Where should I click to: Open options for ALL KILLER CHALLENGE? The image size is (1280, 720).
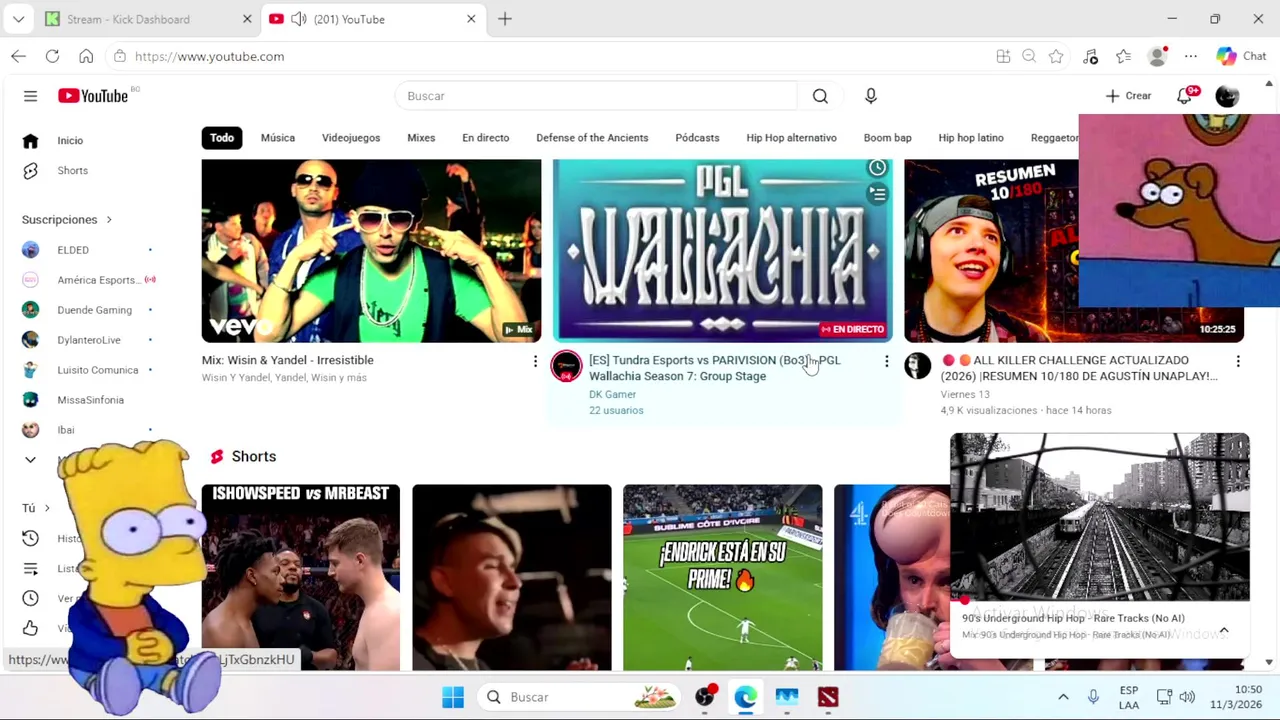coord(1238,361)
